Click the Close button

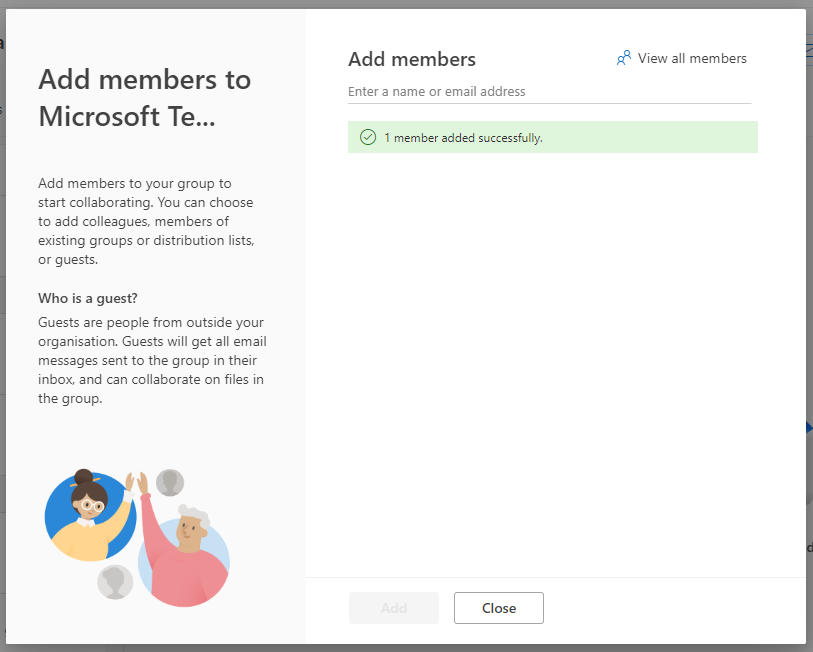tap(499, 608)
